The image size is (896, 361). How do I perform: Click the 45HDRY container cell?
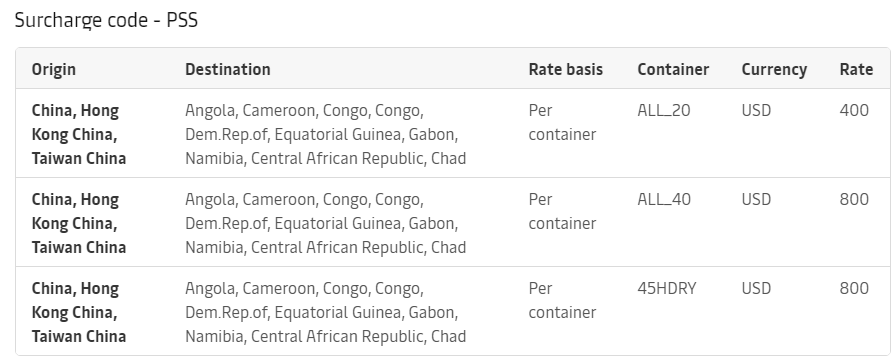tap(667, 288)
